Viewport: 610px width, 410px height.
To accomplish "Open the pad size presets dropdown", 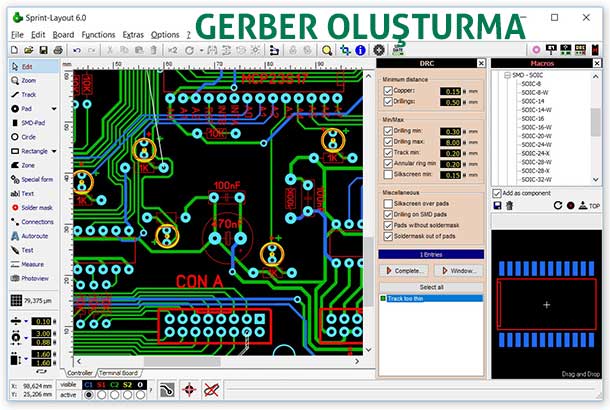I will point(26,338).
